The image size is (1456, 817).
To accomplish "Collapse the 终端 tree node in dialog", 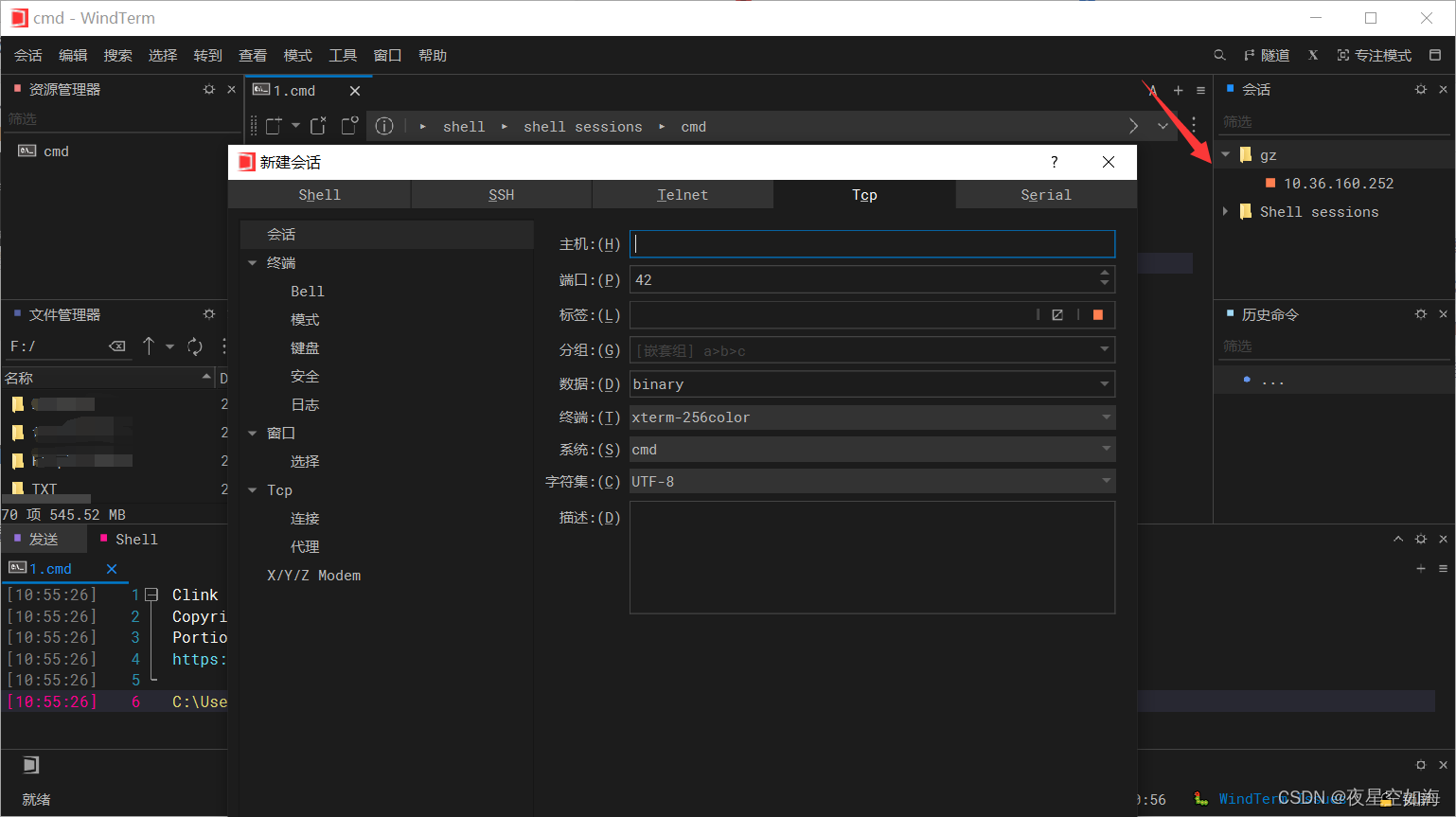I will [253, 263].
